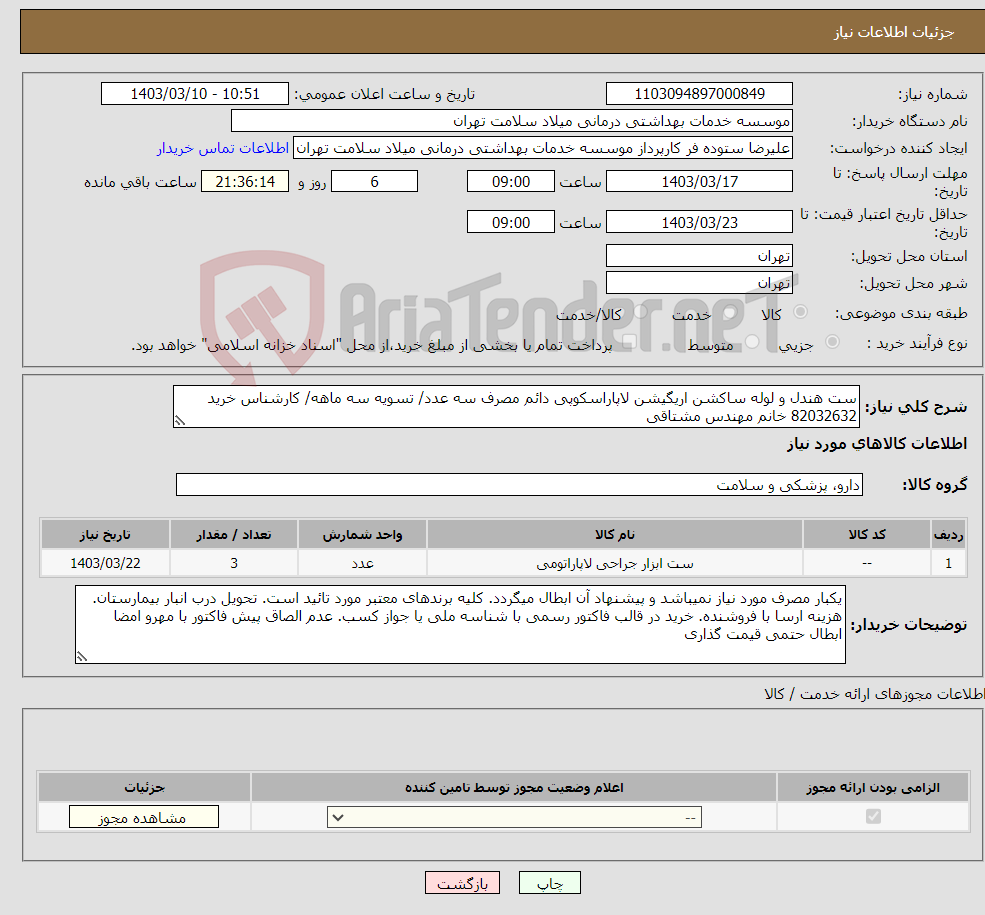This screenshot has height=915, width=985.
Task: Click the چاپ print button
Action: coord(550,883)
